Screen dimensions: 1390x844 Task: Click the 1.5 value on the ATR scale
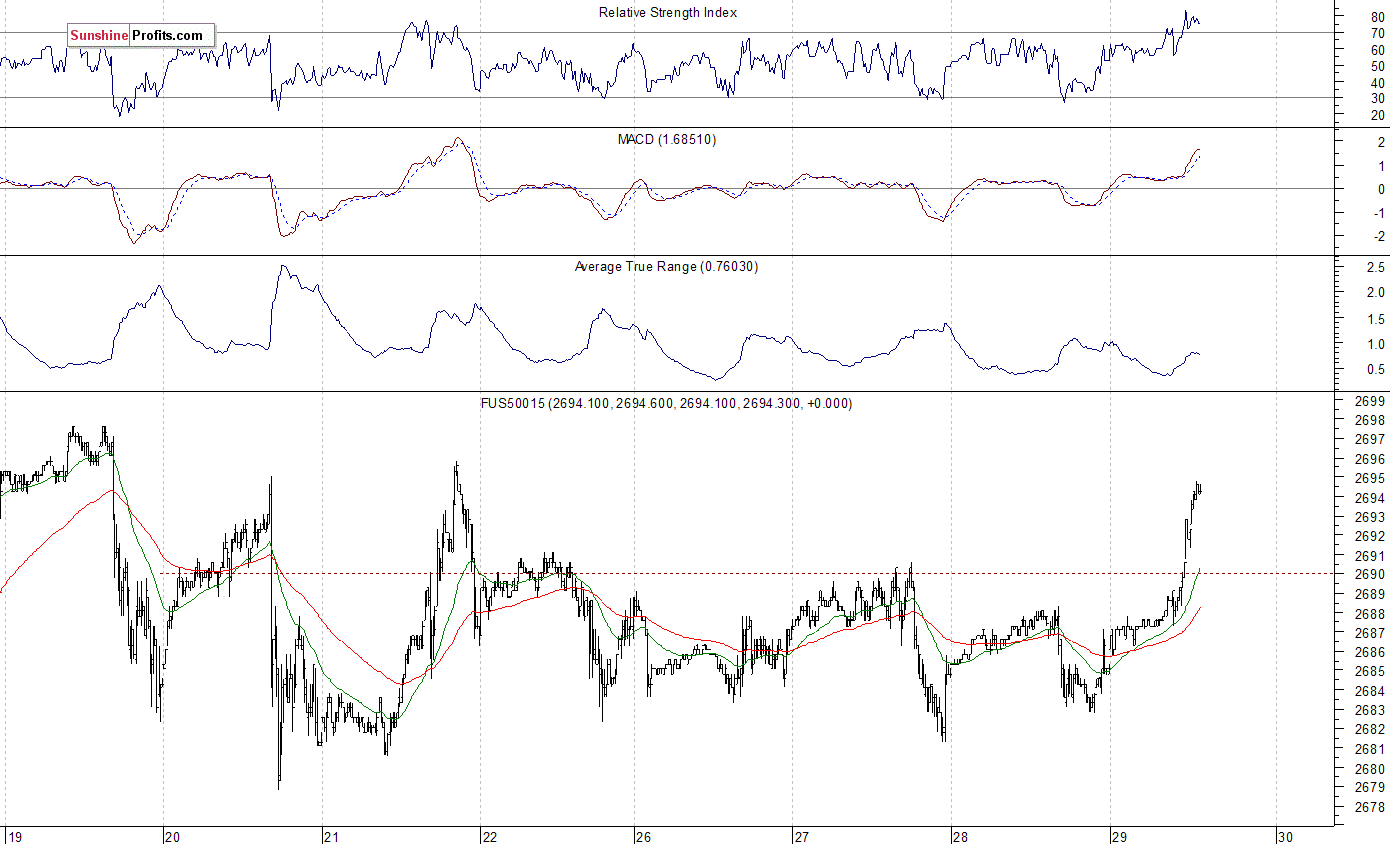(1375, 319)
